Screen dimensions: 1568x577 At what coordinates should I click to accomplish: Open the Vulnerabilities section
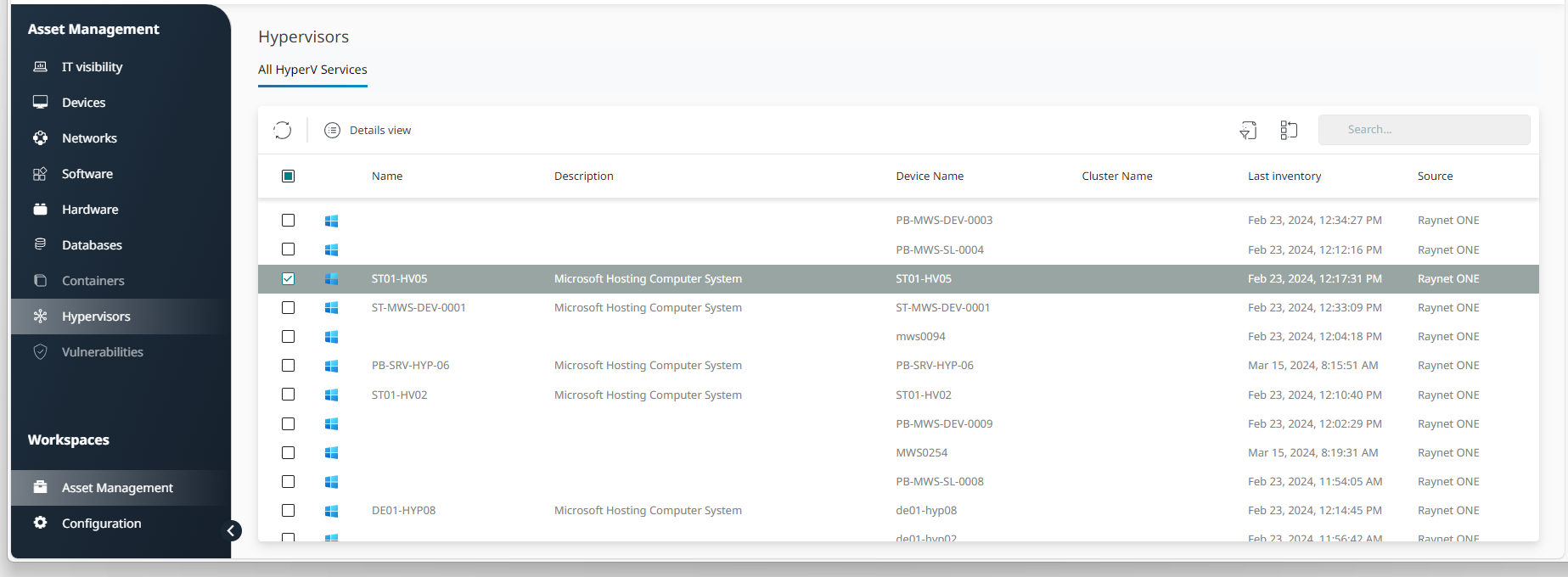pyautogui.click(x=102, y=352)
